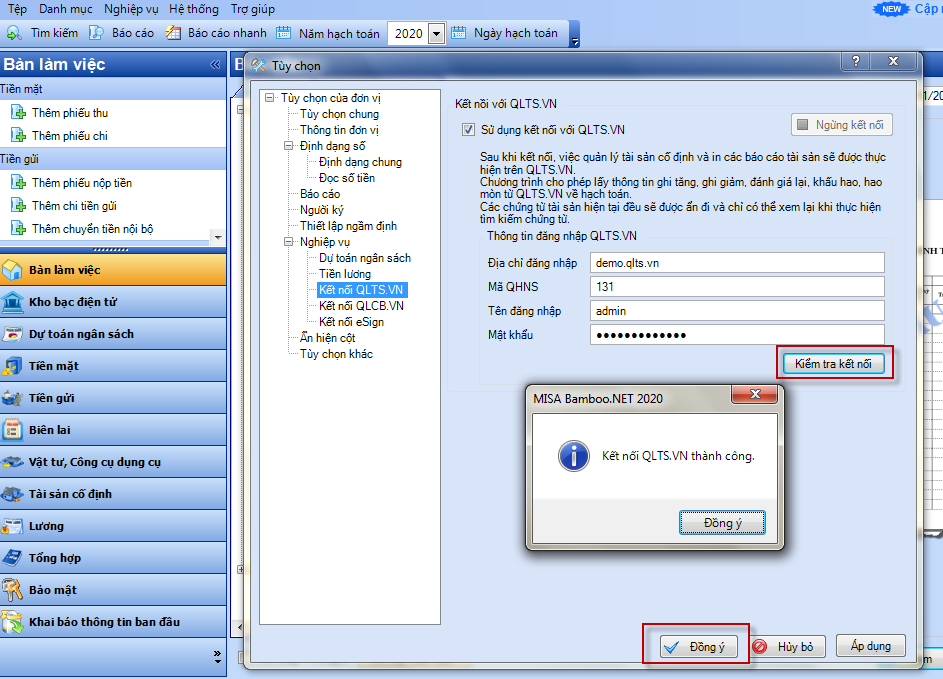Screen dimensions: 943x679
Task: Collapse the Tùy chọn của đơn vị tree node
Action: pos(269,97)
